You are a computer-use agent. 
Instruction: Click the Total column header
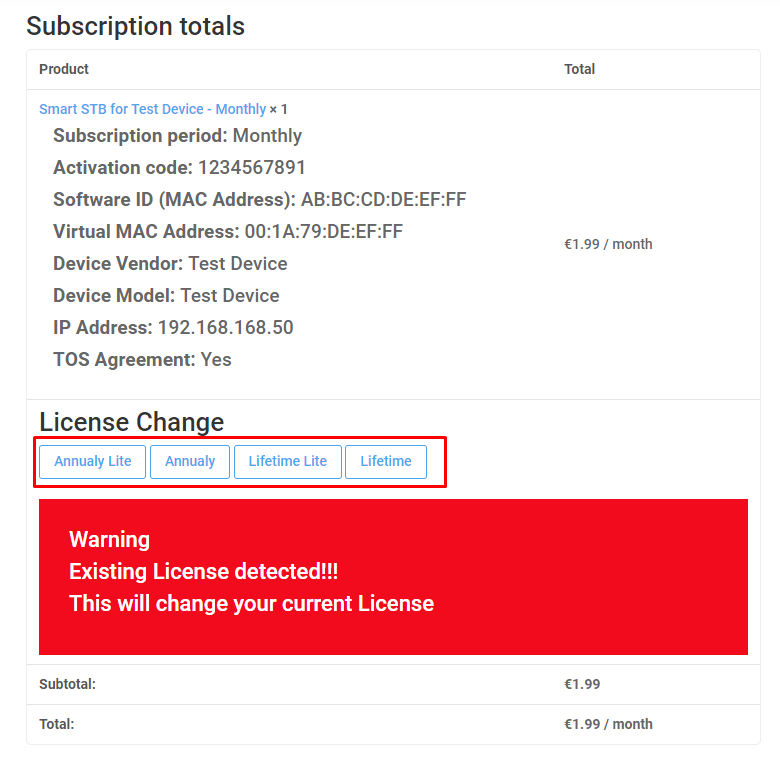579,69
